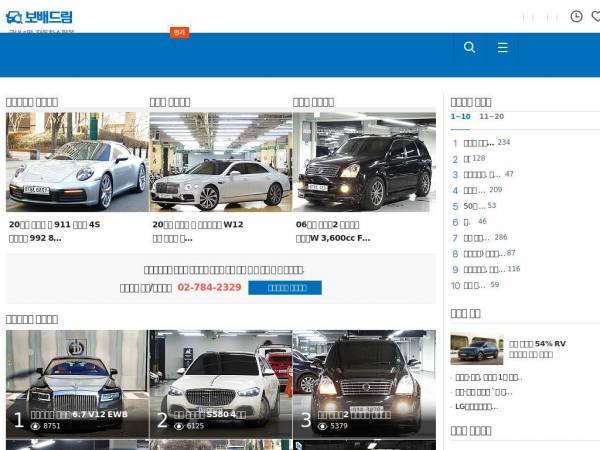
Task: Open the blue SUV news thumbnail
Action: [x=477, y=349]
